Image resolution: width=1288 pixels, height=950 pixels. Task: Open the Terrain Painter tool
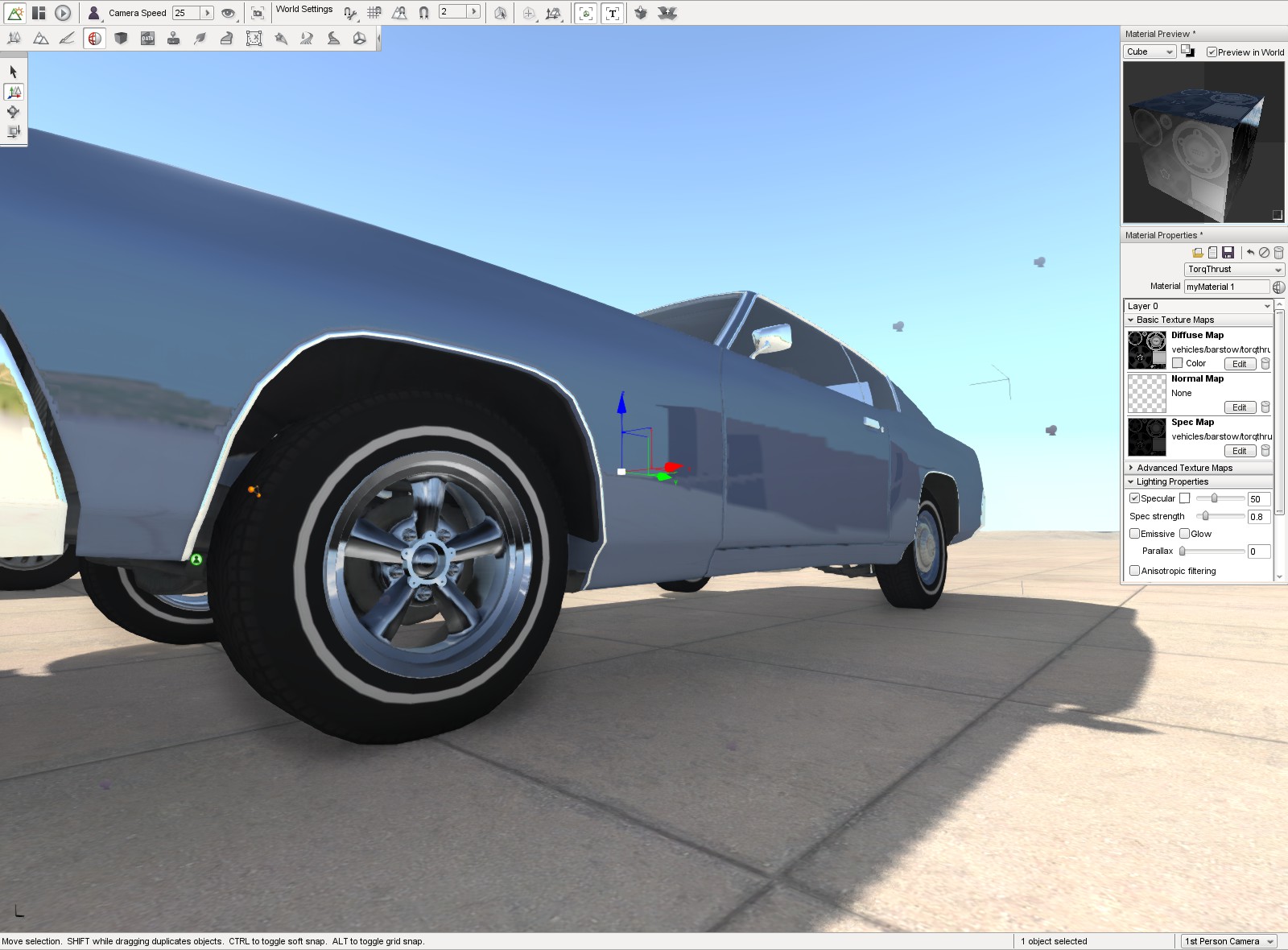click(x=68, y=38)
